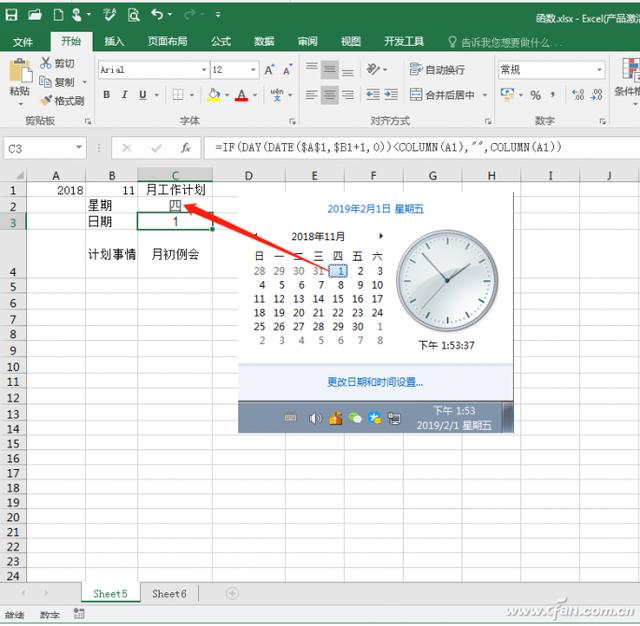Click the decrease decimal icon
640x626 pixels.
click(597, 95)
